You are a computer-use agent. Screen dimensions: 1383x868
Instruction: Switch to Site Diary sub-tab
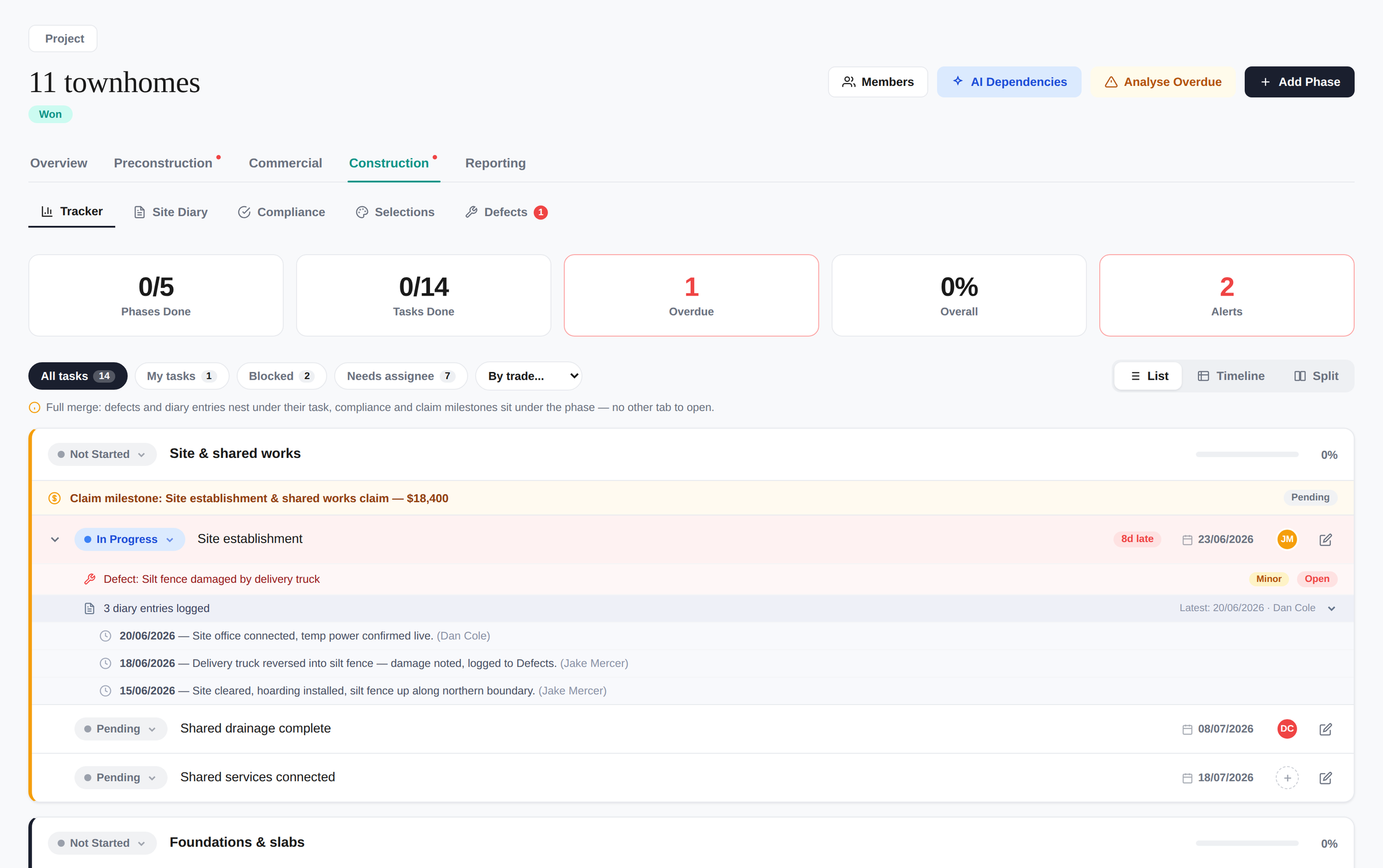[171, 213]
